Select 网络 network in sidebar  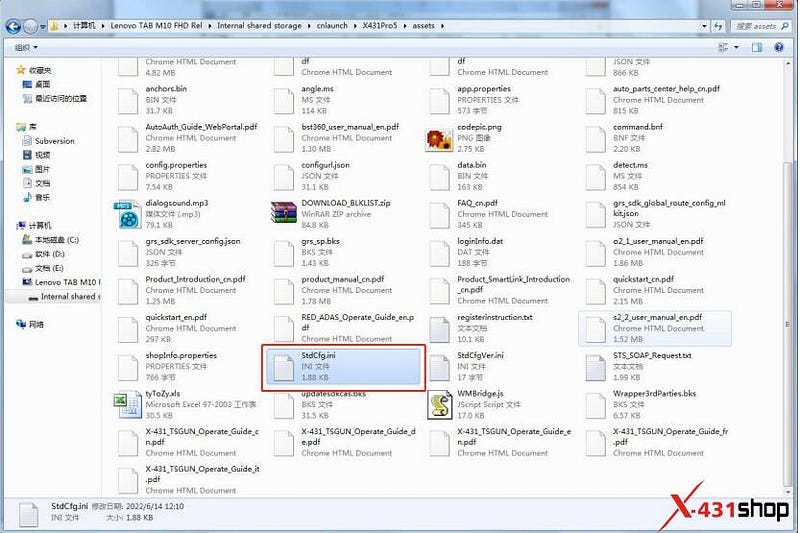click(x=30, y=324)
